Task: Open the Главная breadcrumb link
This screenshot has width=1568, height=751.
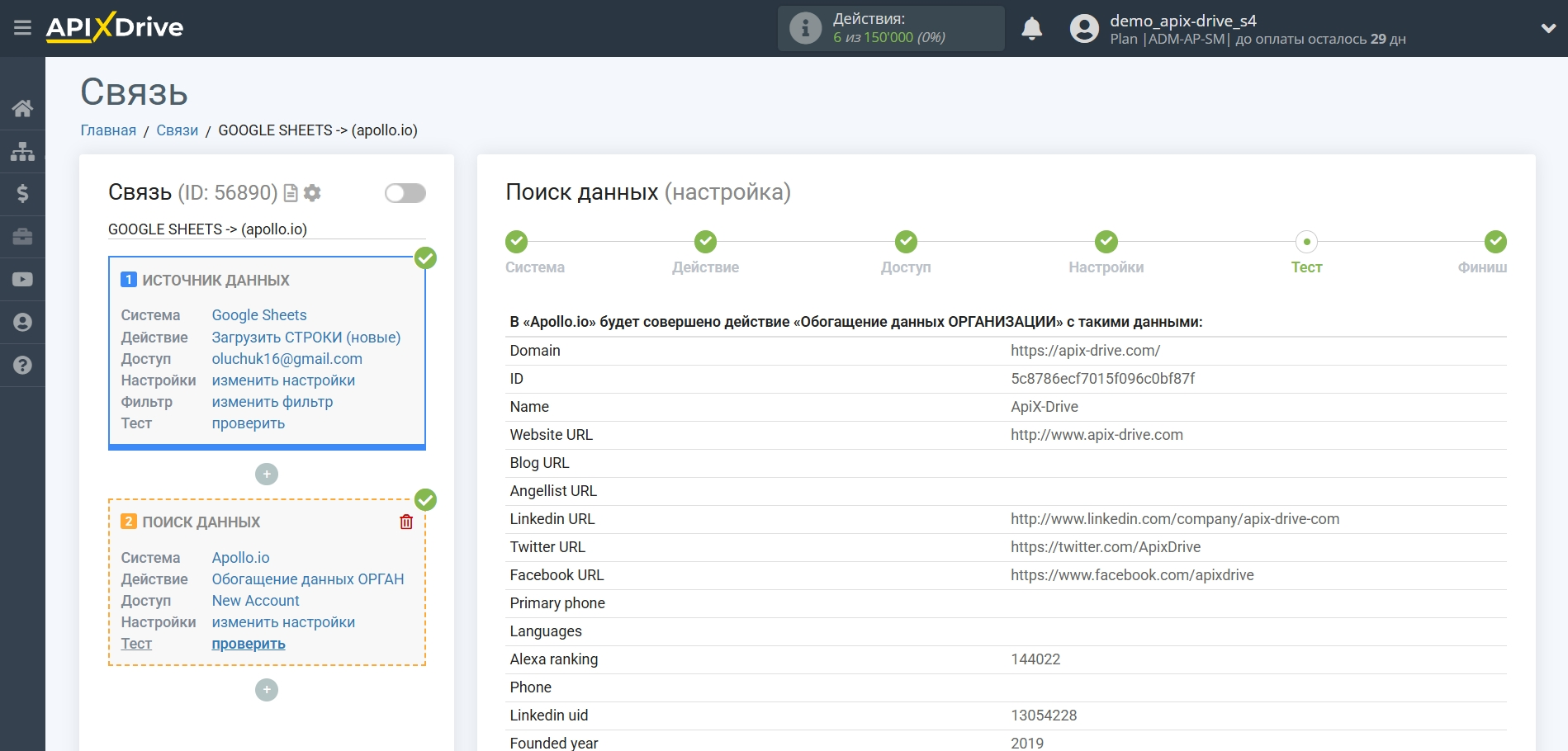Action: (x=107, y=130)
